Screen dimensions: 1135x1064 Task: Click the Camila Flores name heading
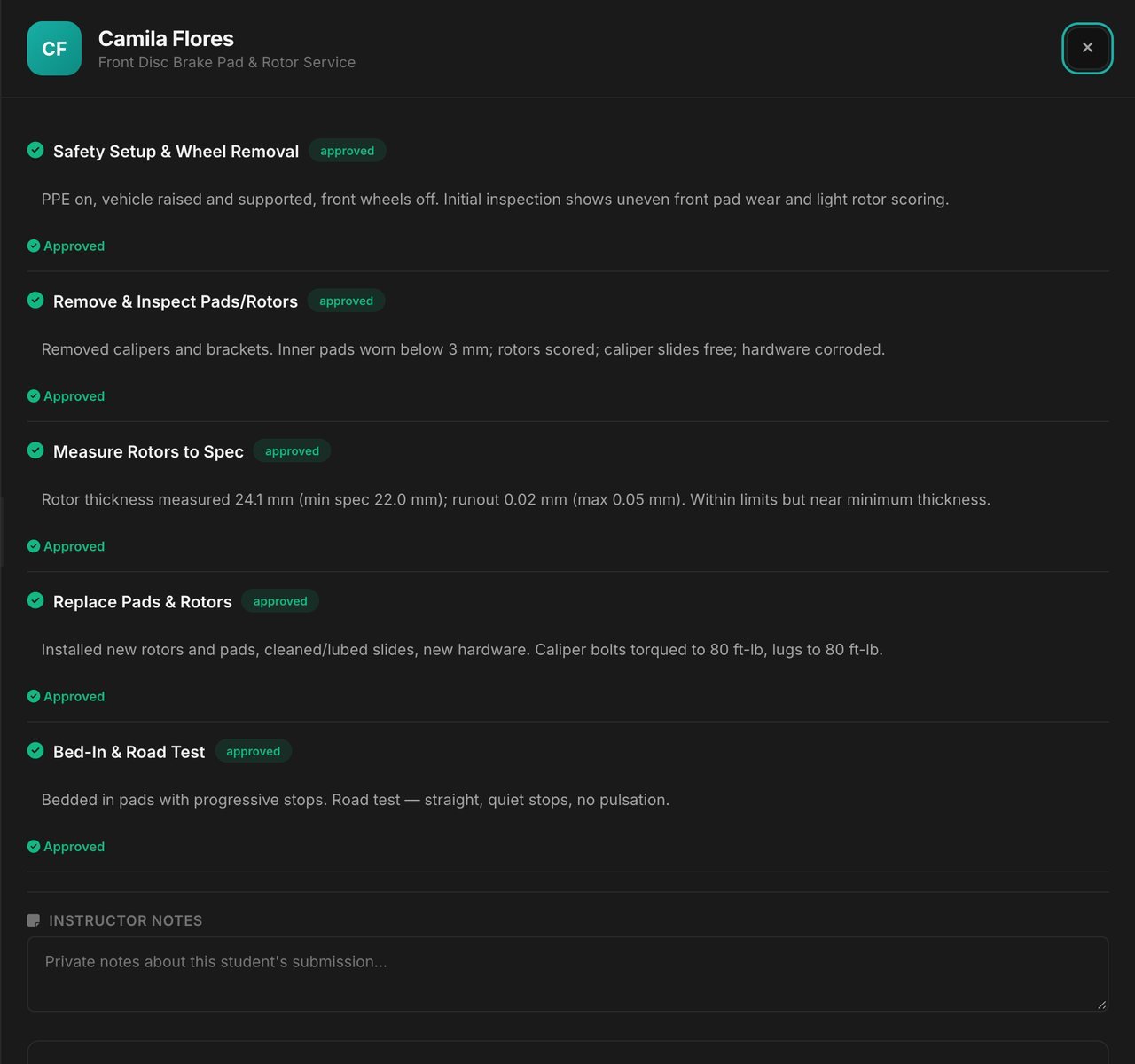[166, 38]
